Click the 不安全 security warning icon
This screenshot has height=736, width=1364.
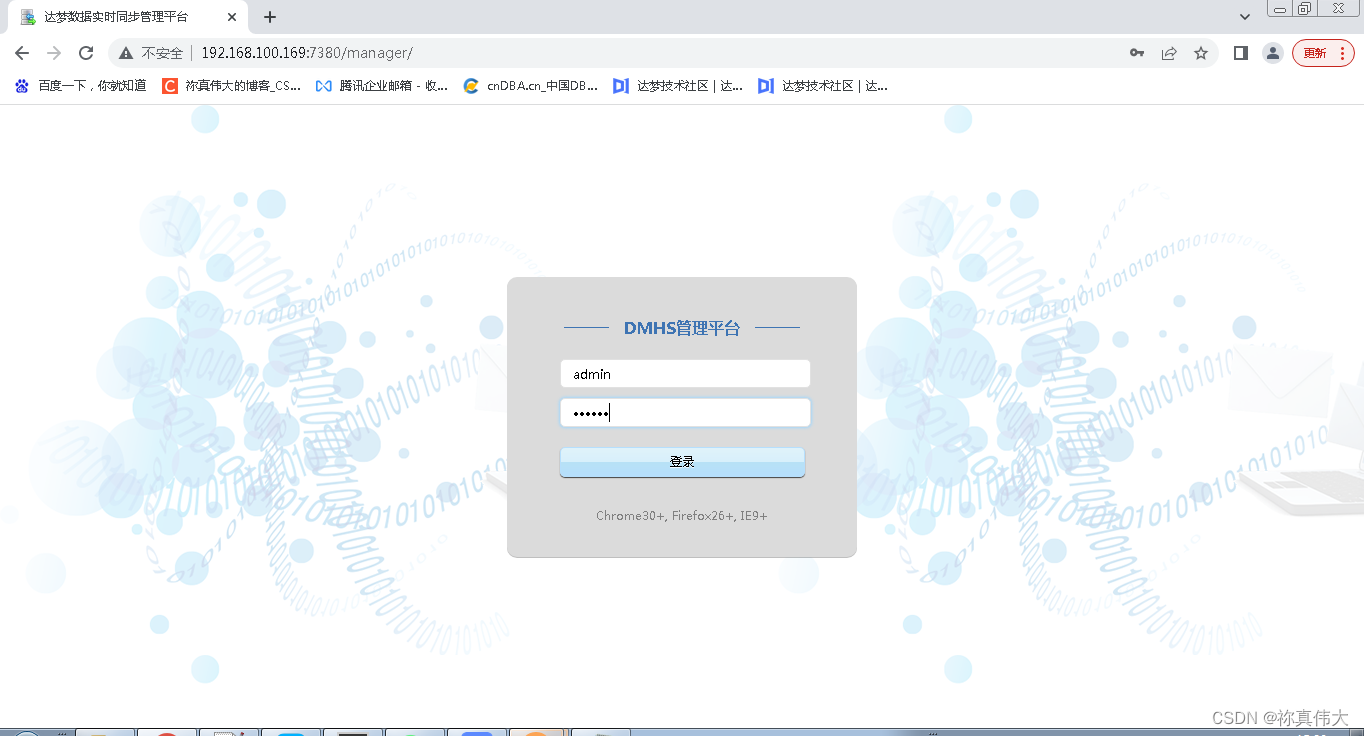[x=126, y=53]
